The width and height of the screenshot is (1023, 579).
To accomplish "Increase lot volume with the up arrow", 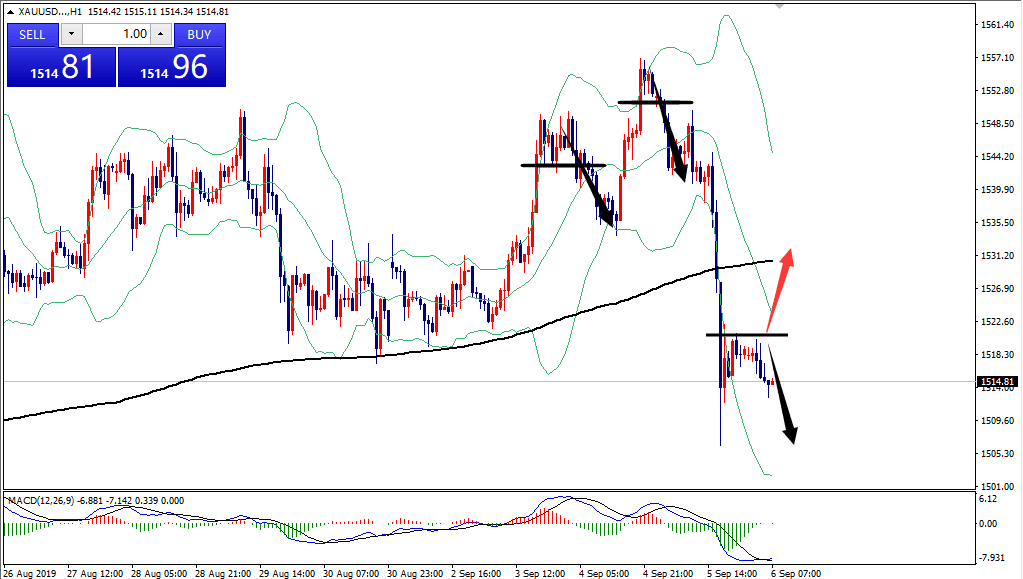I will click(160, 35).
